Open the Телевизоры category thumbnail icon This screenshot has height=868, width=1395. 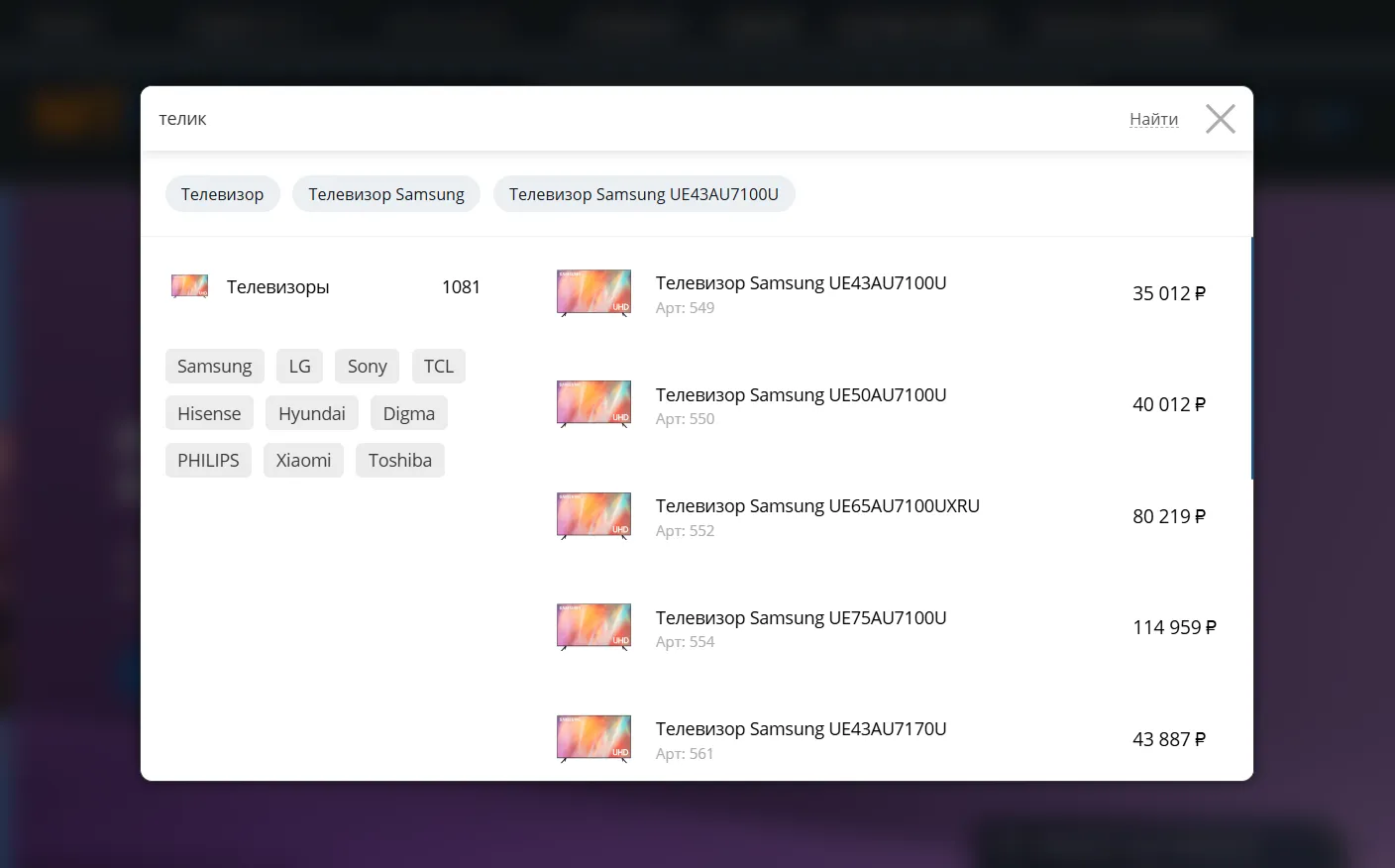(189, 286)
